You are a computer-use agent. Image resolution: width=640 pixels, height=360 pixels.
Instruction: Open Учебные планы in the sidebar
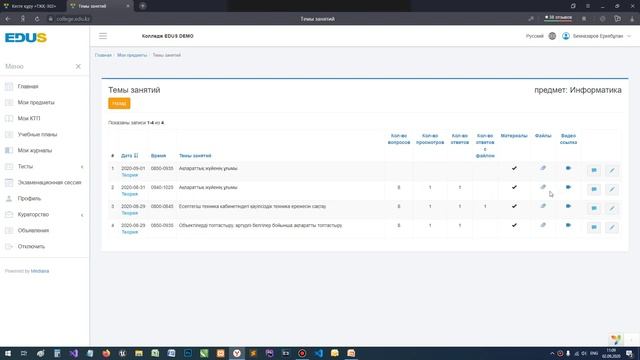(x=37, y=134)
